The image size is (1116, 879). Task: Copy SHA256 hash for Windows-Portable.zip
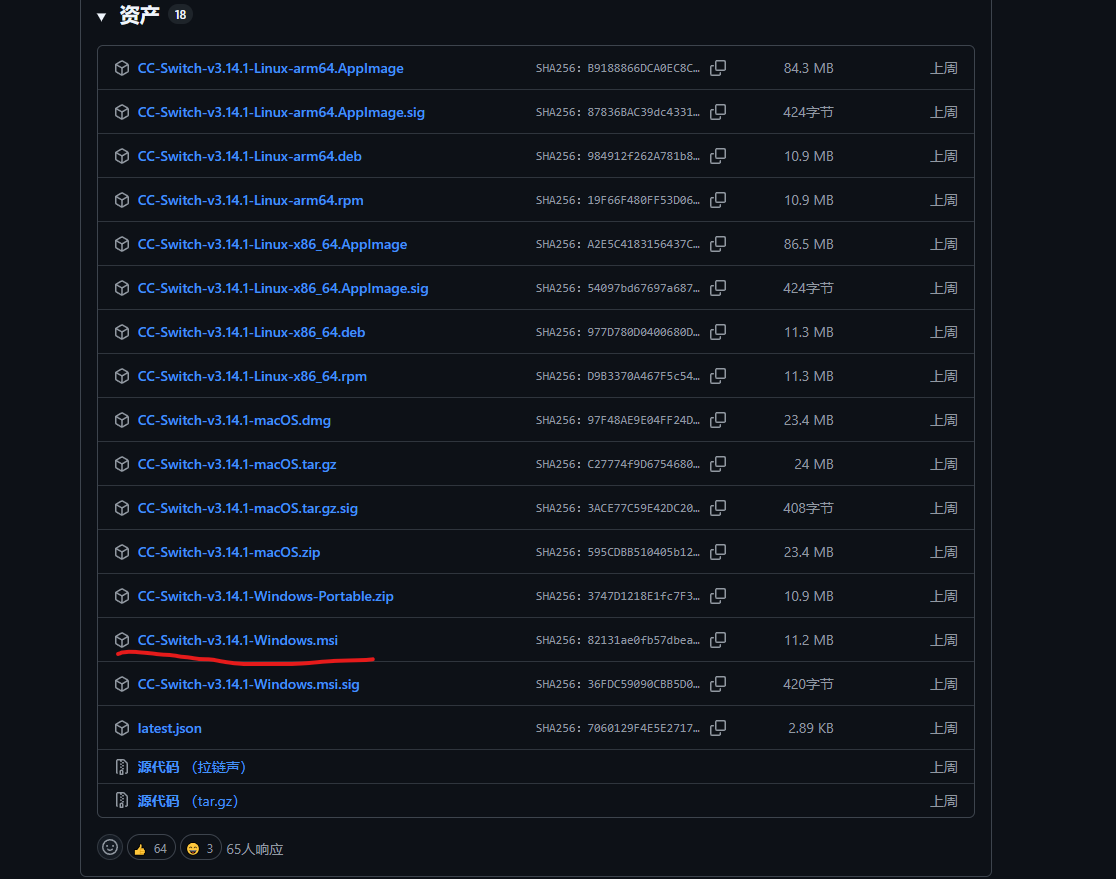pos(718,596)
